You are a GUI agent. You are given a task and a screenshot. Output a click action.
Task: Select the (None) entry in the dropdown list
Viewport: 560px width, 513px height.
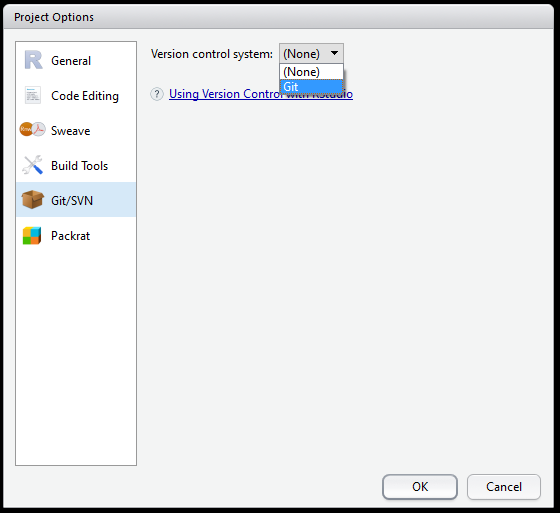pyautogui.click(x=311, y=72)
